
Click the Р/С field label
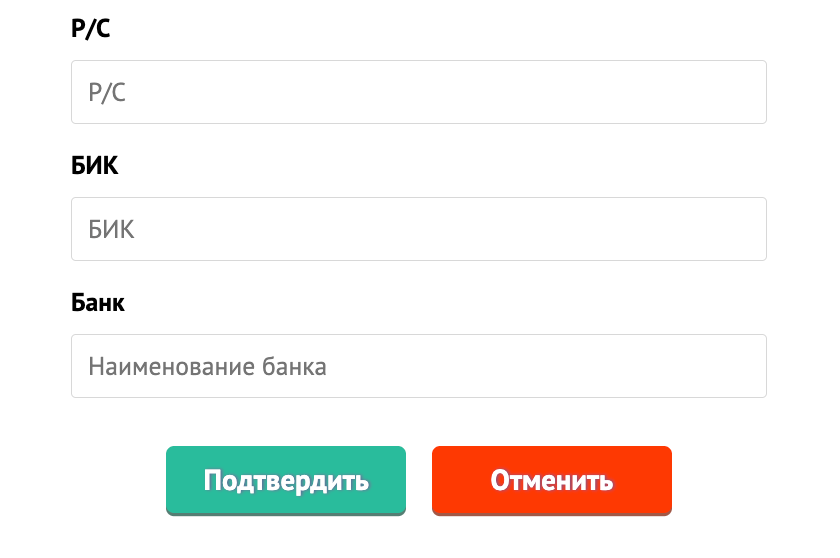(x=91, y=29)
